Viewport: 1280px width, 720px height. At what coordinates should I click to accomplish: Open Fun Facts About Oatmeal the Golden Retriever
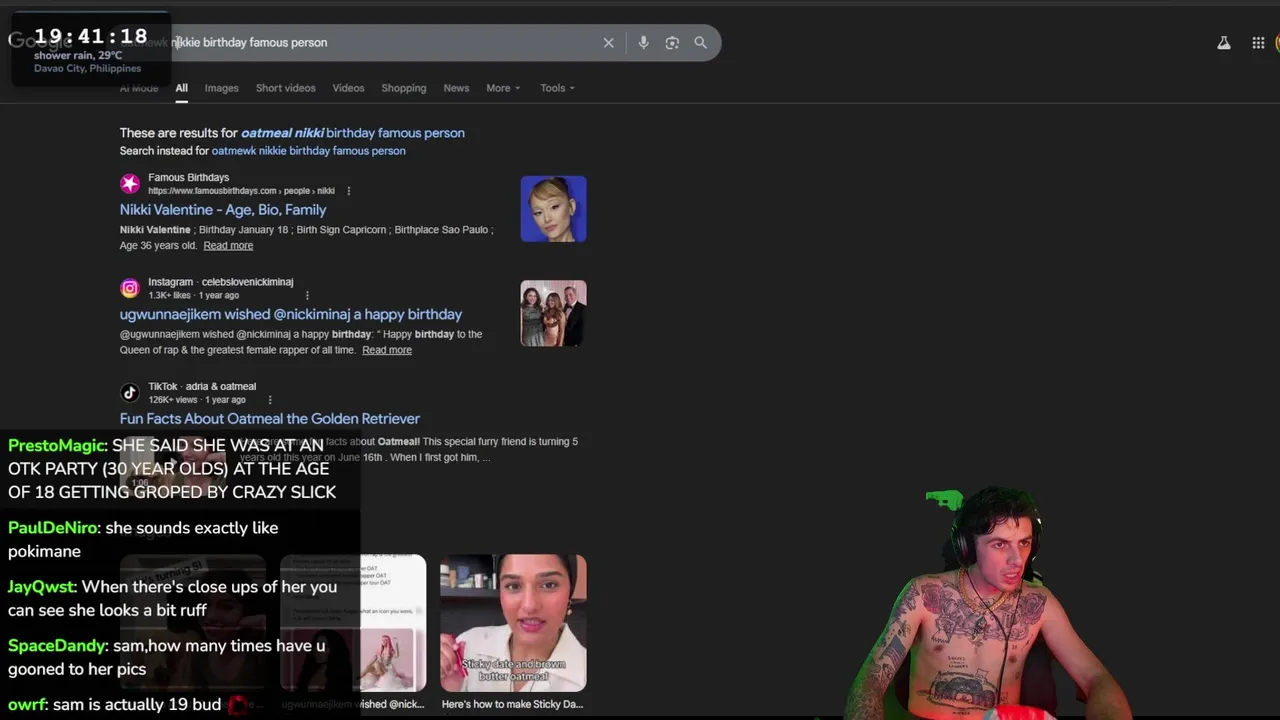270,419
